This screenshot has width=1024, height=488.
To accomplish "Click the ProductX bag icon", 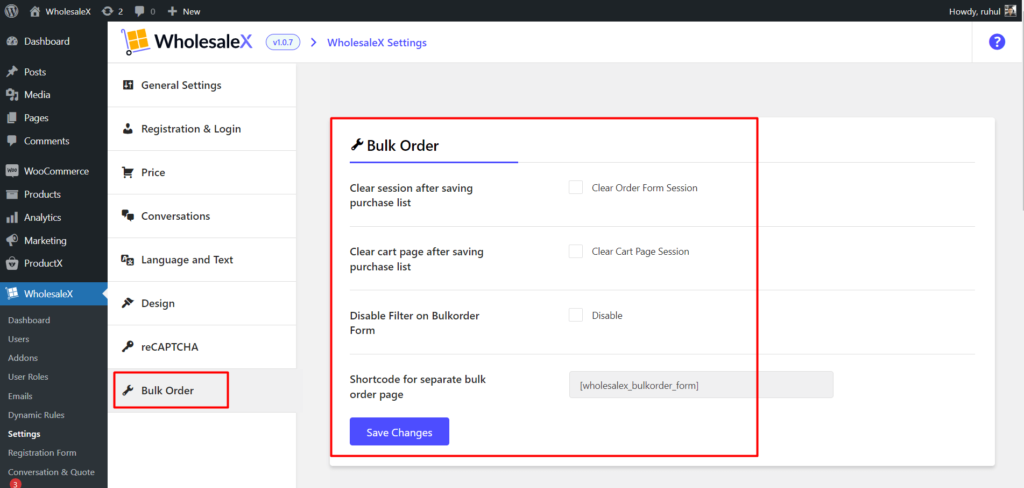I will click(x=12, y=264).
